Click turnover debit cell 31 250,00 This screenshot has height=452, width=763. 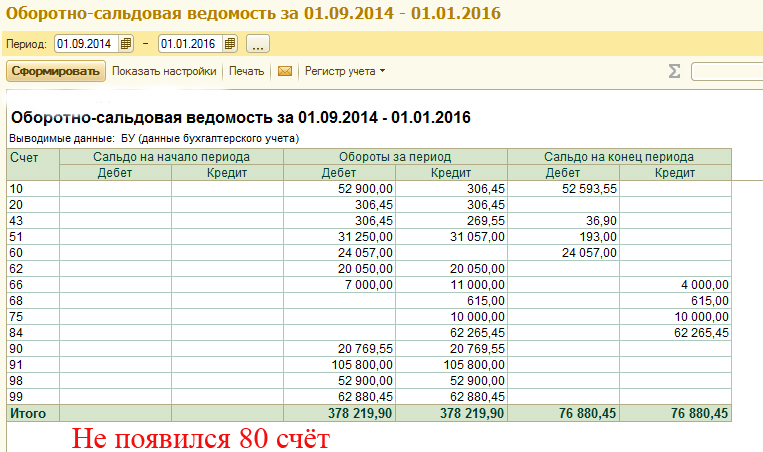[339, 237]
